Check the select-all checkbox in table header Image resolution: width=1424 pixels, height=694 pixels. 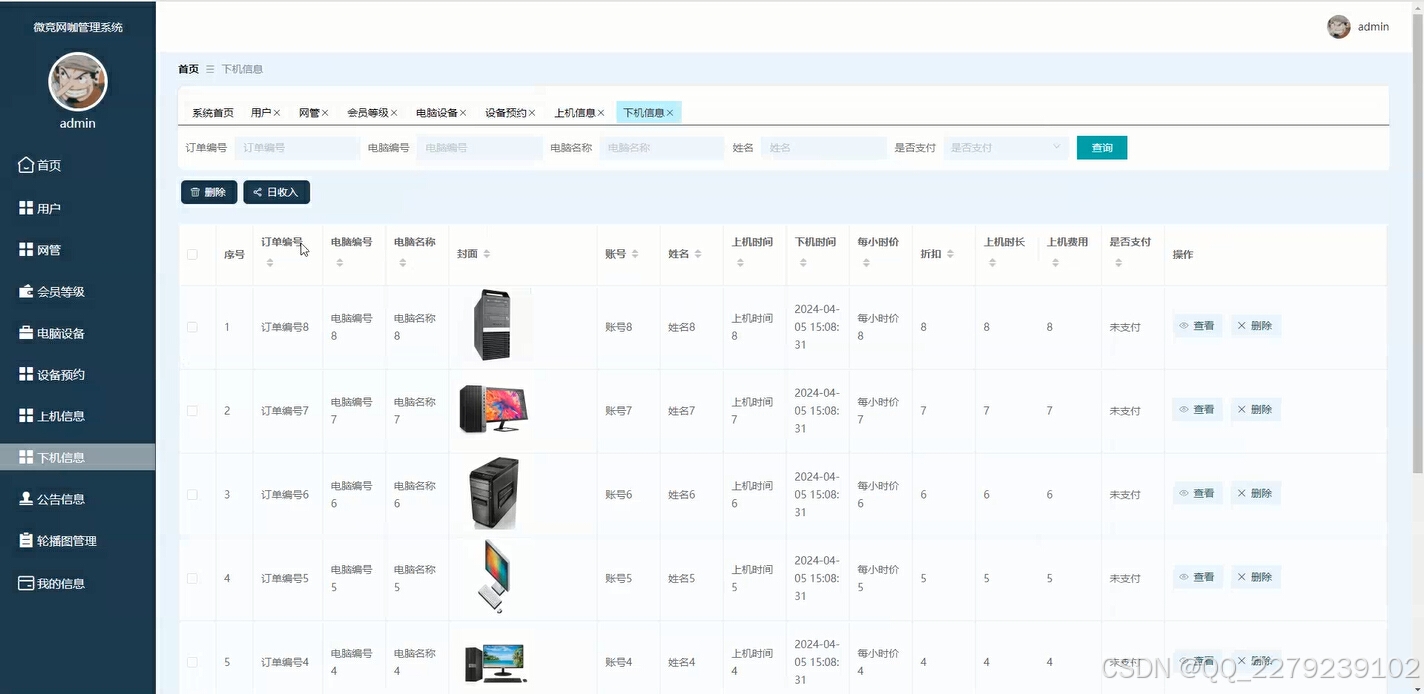click(193, 254)
